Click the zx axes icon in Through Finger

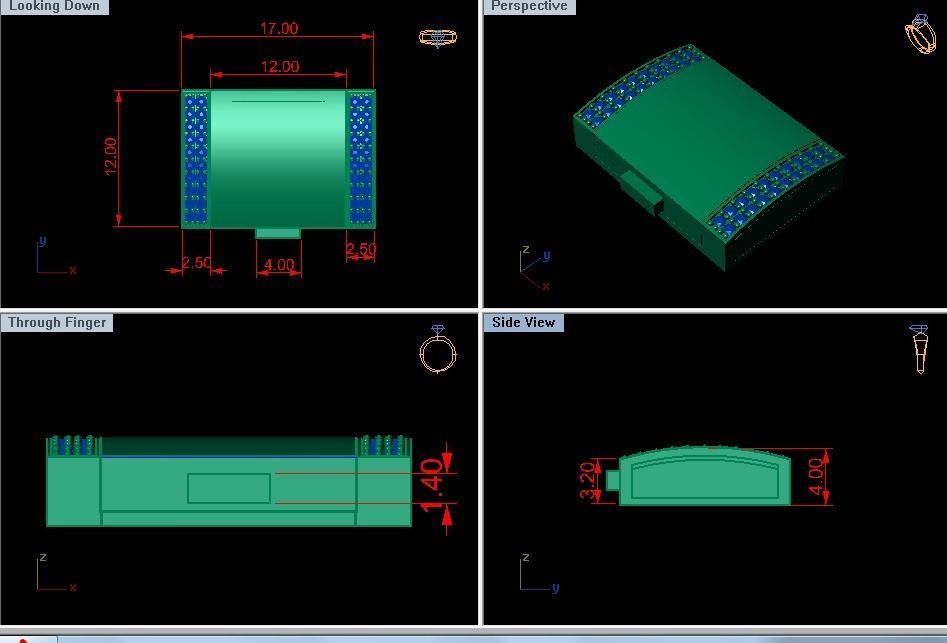click(56, 572)
